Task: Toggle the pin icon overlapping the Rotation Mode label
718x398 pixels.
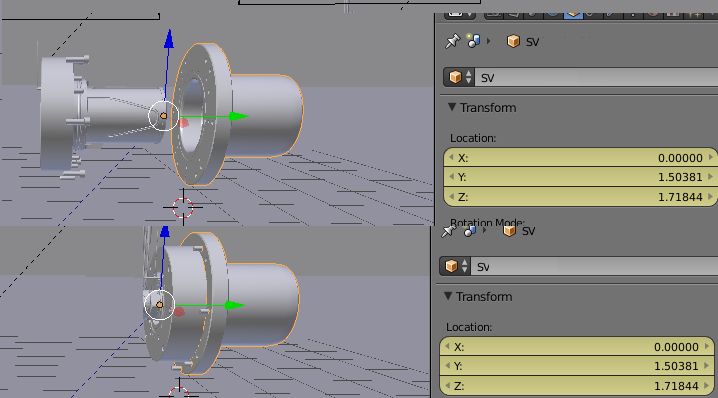Action: coord(448,231)
